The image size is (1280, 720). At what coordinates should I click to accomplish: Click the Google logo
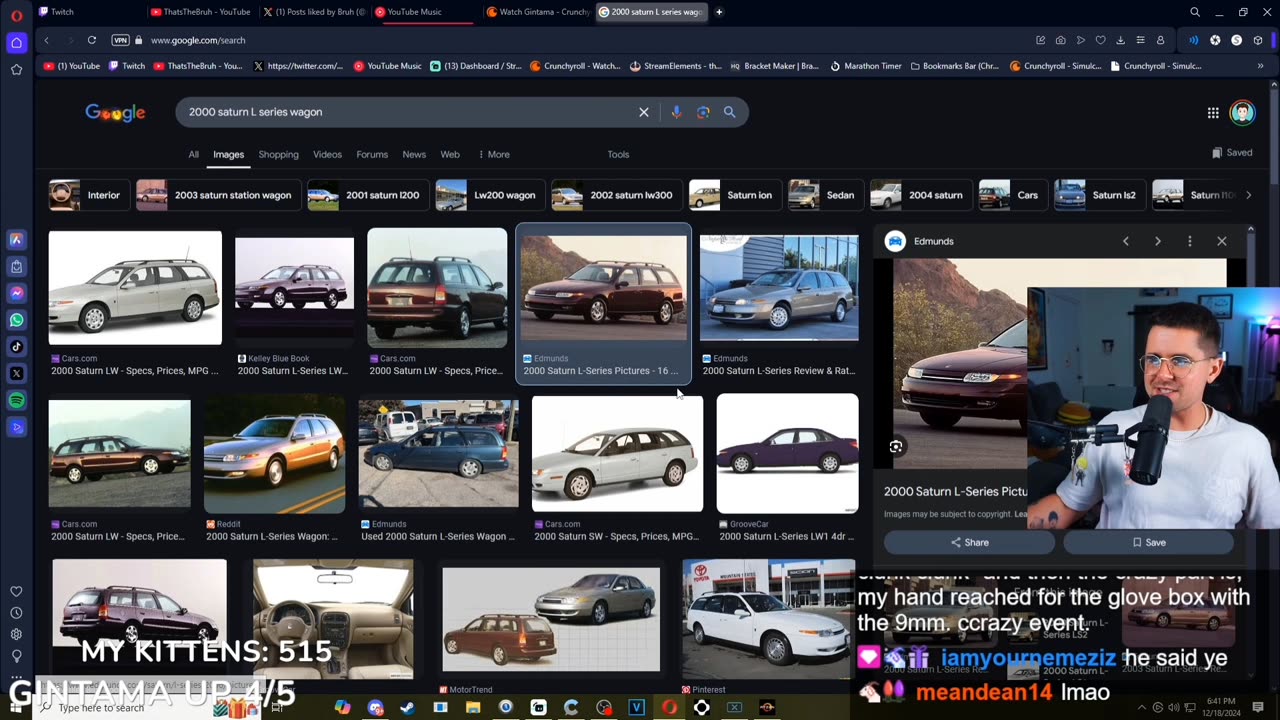pyautogui.click(x=115, y=112)
